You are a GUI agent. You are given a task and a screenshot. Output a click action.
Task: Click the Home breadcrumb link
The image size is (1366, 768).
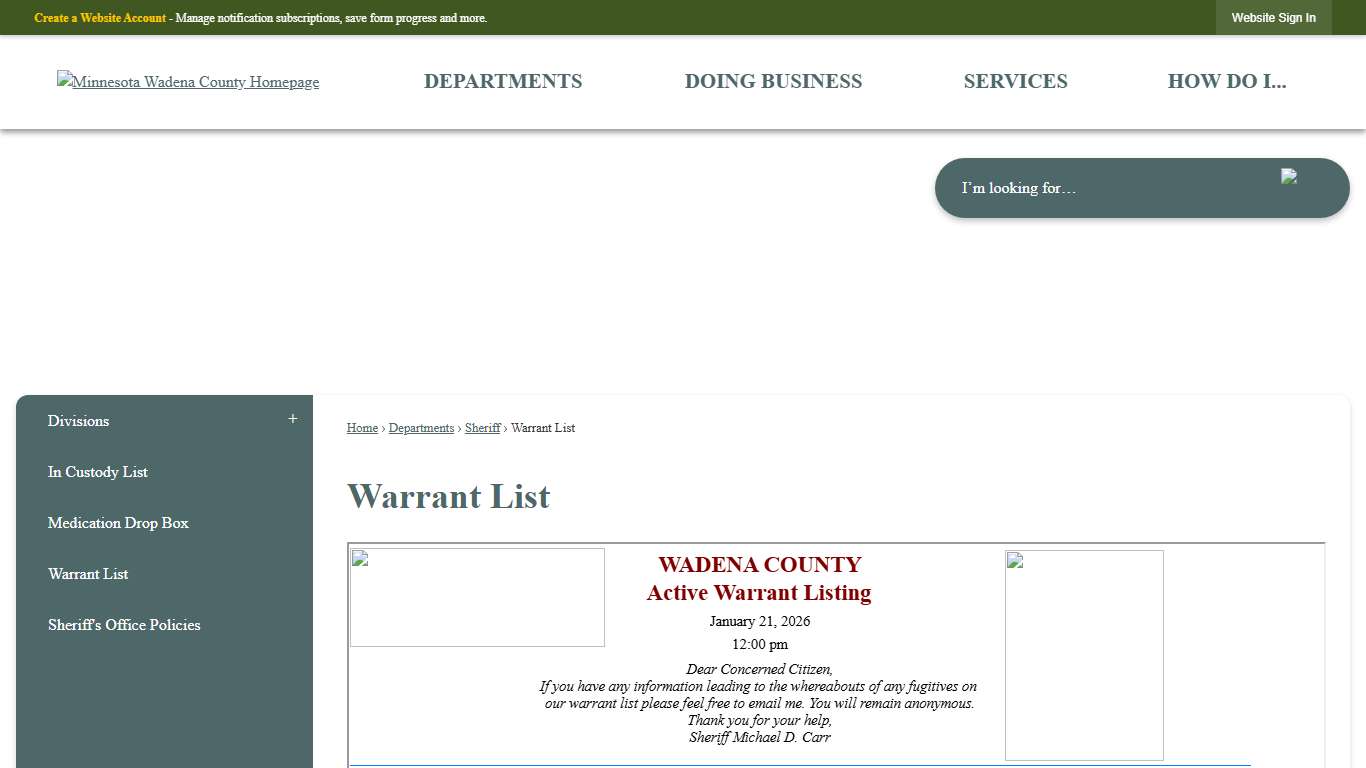(362, 428)
